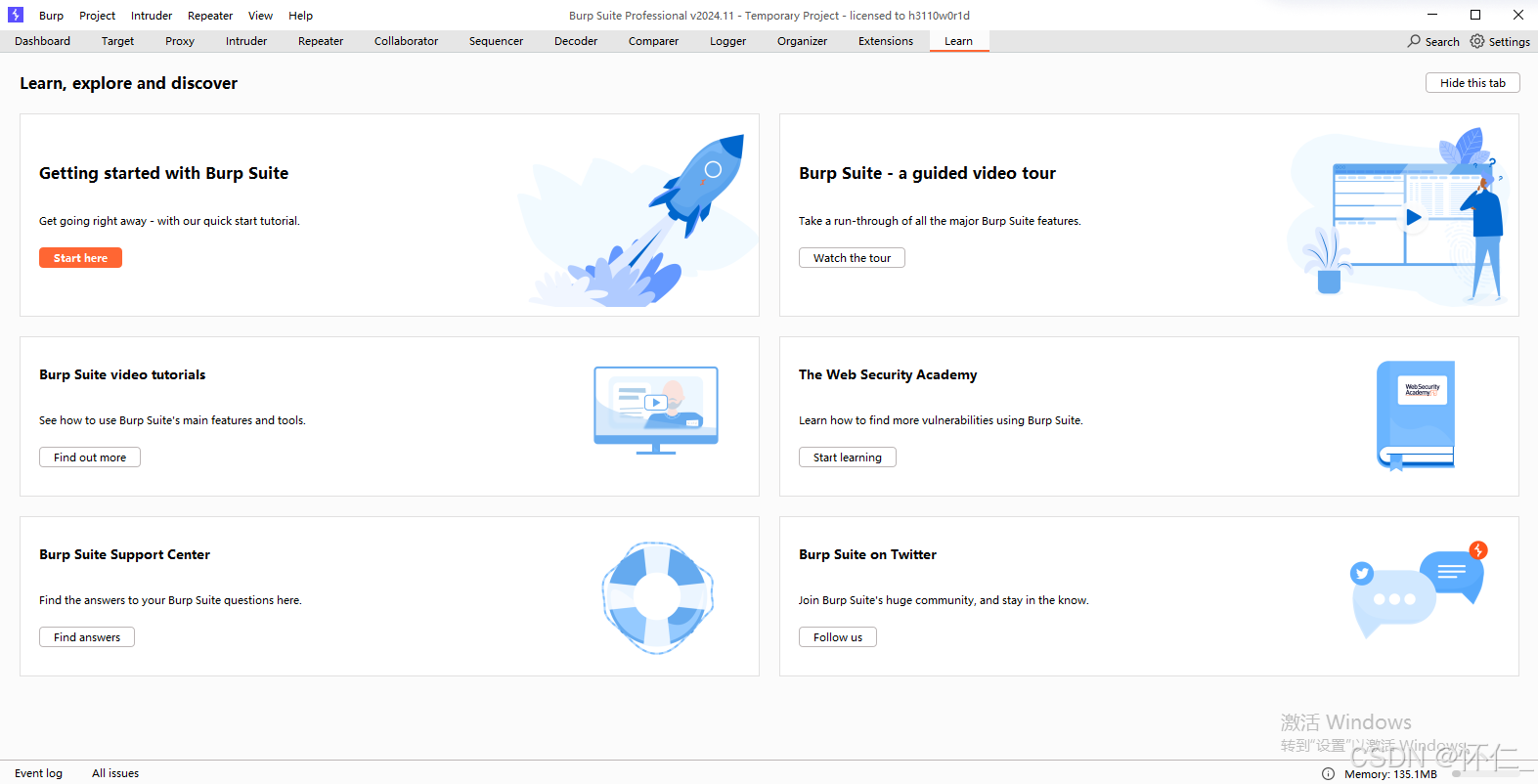Click The Web Security Academy heading
This screenshot has width=1538, height=784.
point(888,374)
